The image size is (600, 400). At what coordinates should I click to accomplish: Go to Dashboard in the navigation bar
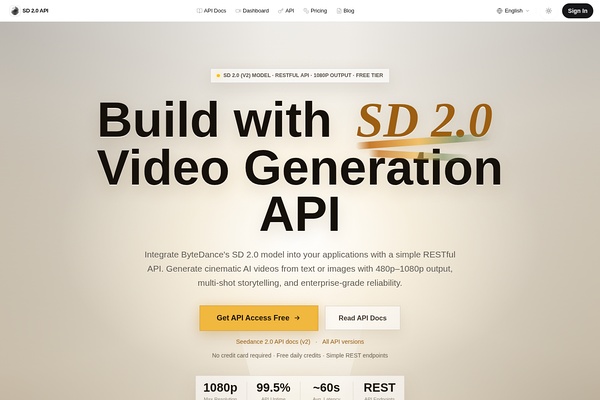[252, 11]
